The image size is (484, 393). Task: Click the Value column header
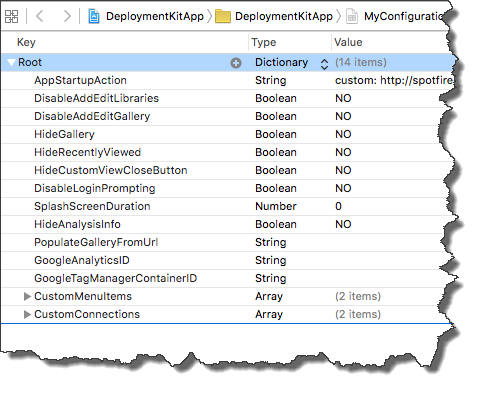tap(348, 42)
